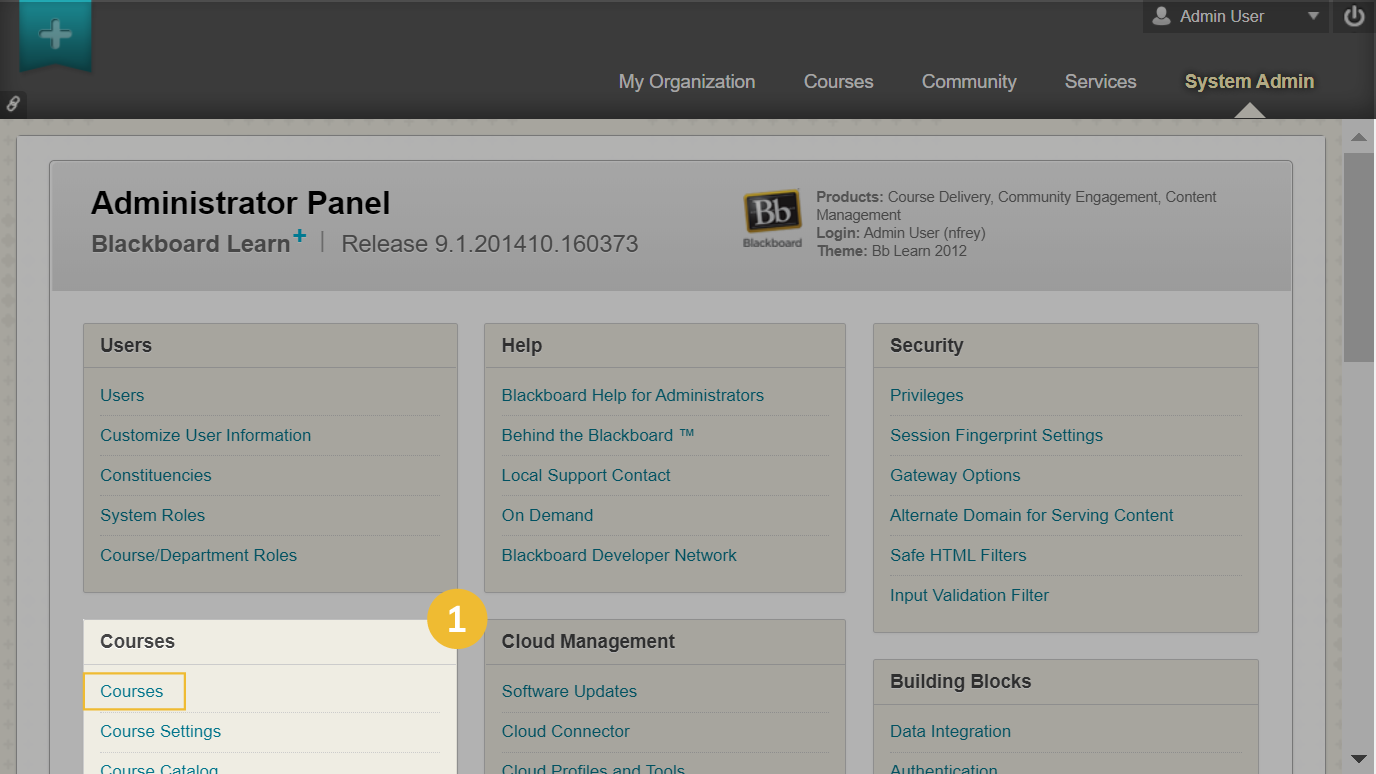Open Cloud Connector
1376x774 pixels.
click(x=566, y=732)
